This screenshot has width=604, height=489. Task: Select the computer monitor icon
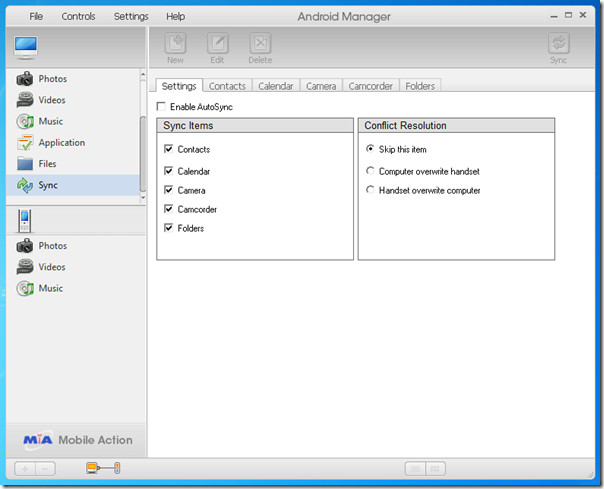coord(26,47)
